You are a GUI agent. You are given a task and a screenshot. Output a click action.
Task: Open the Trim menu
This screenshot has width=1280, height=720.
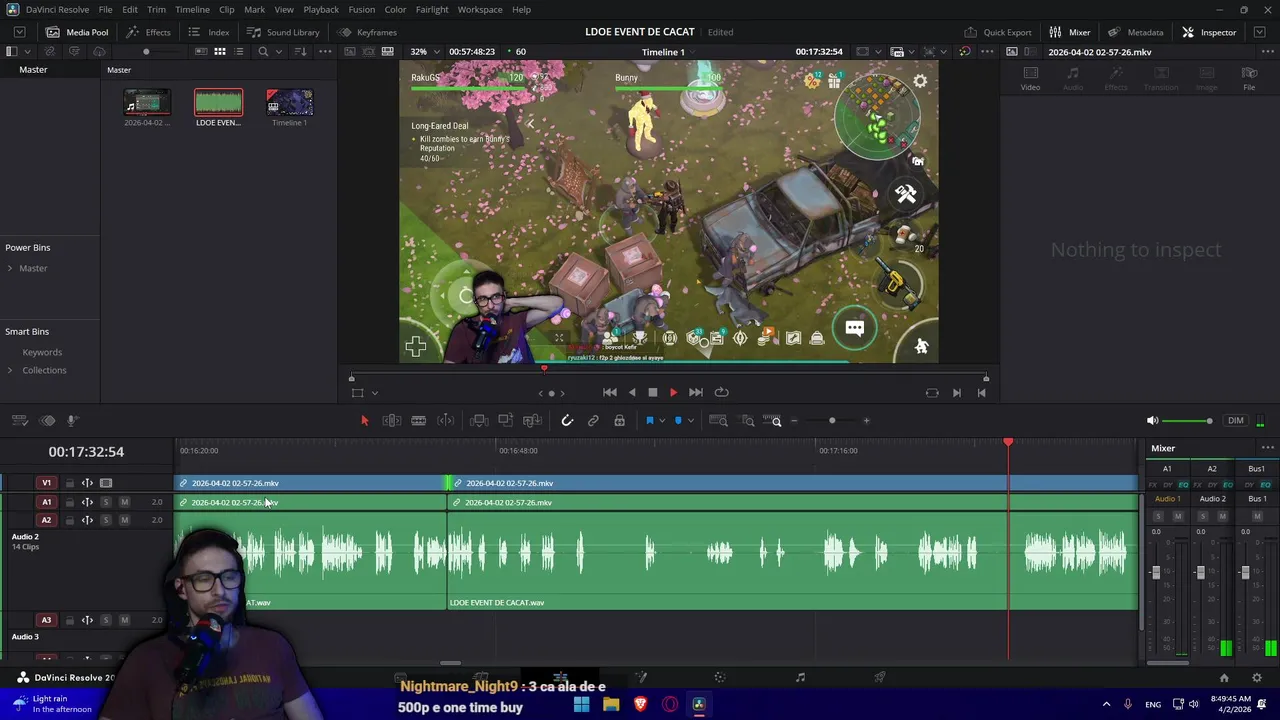click(x=156, y=9)
